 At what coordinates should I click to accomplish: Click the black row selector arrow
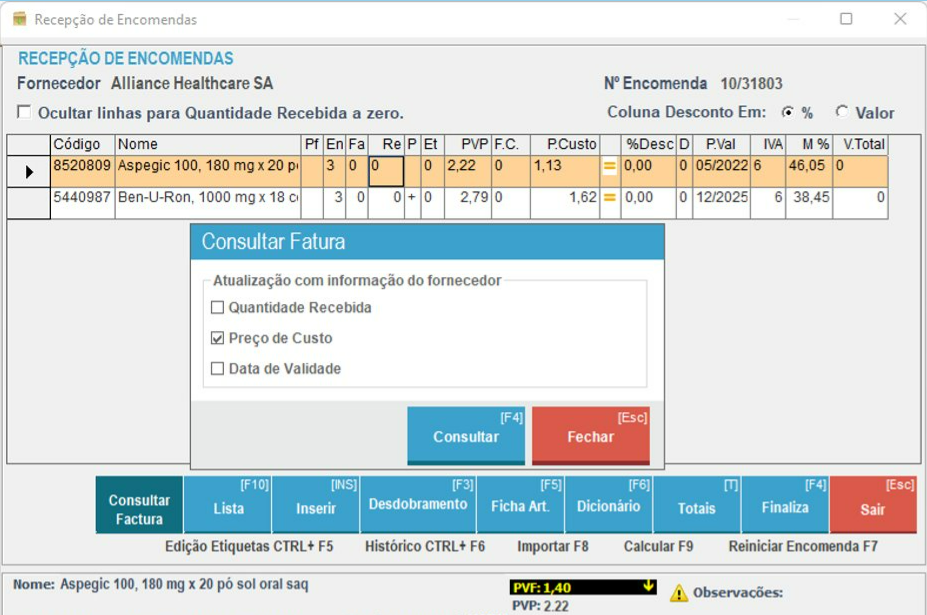[29, 172]
